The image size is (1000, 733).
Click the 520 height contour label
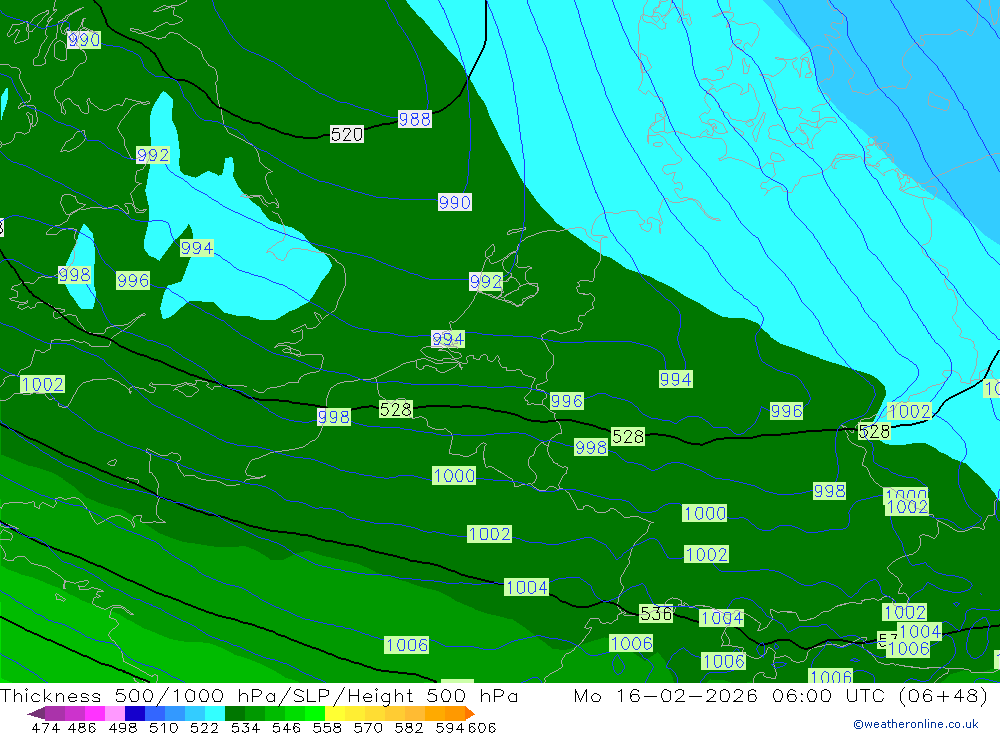tap(346, 134)
